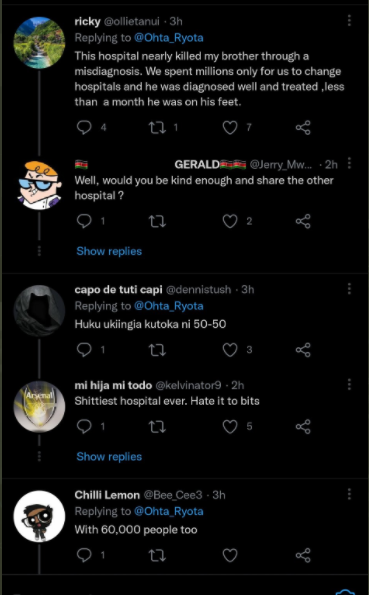Like Chilli Lemon's 60,000 people tweet
This screenshot has width=369, height=595.
click(230, 555)
